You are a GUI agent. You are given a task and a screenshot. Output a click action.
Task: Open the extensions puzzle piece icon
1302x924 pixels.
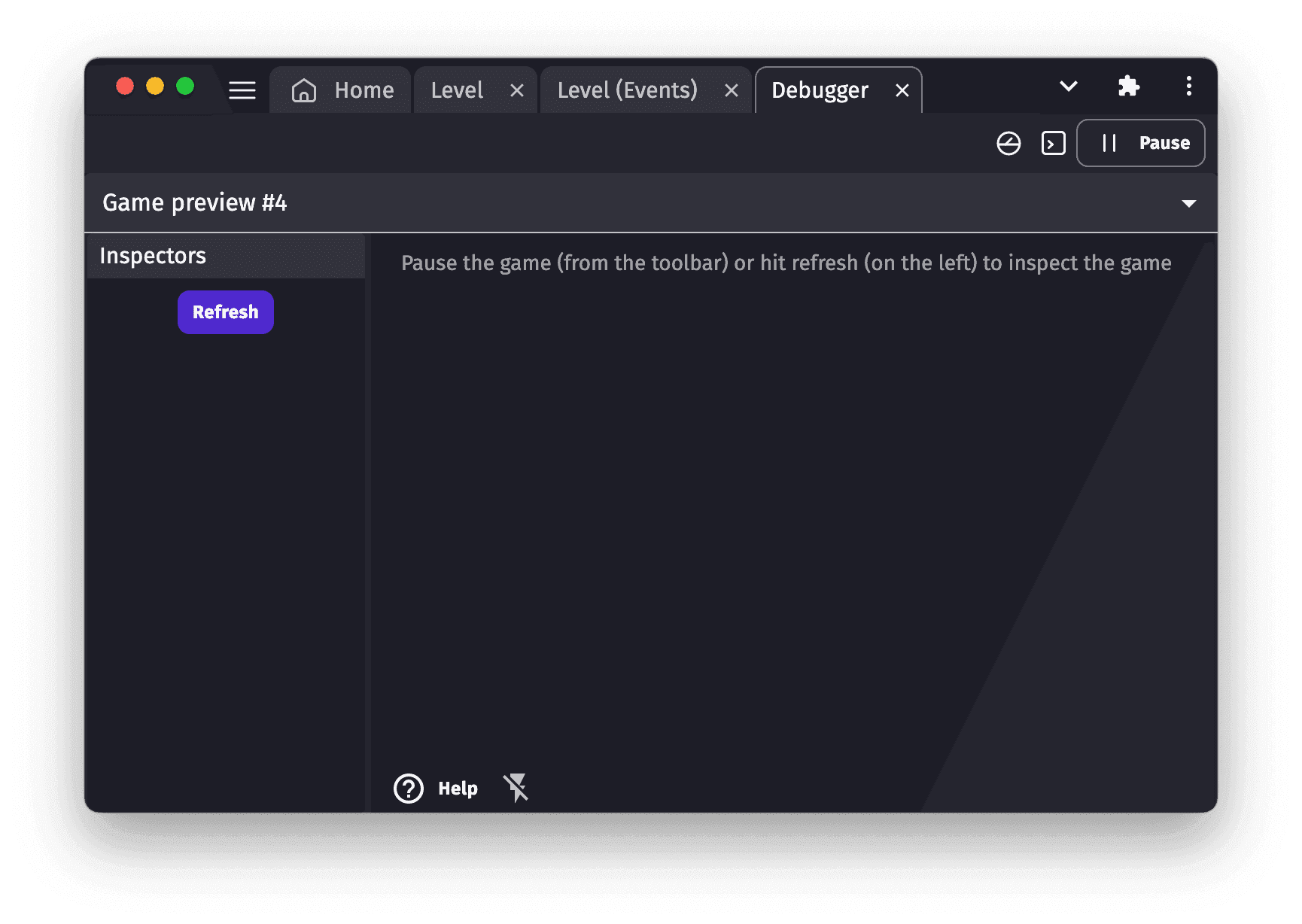click(x=1128, y=87)
